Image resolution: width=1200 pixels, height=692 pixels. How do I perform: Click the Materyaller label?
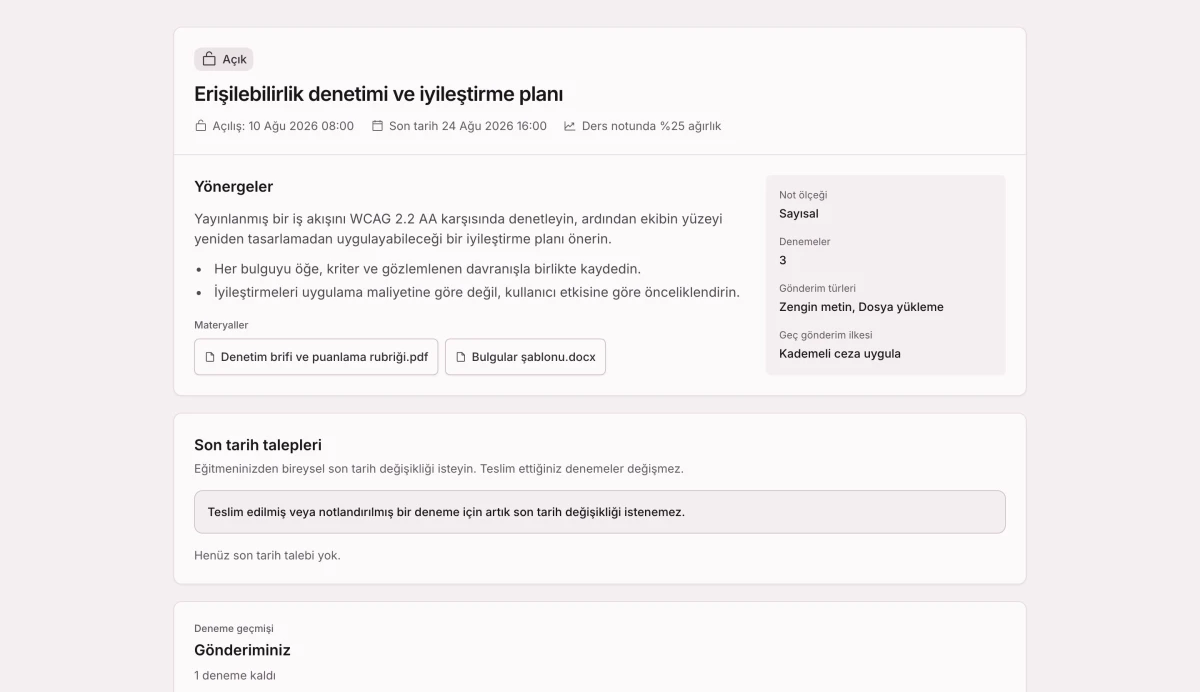(x=221, y=325)
